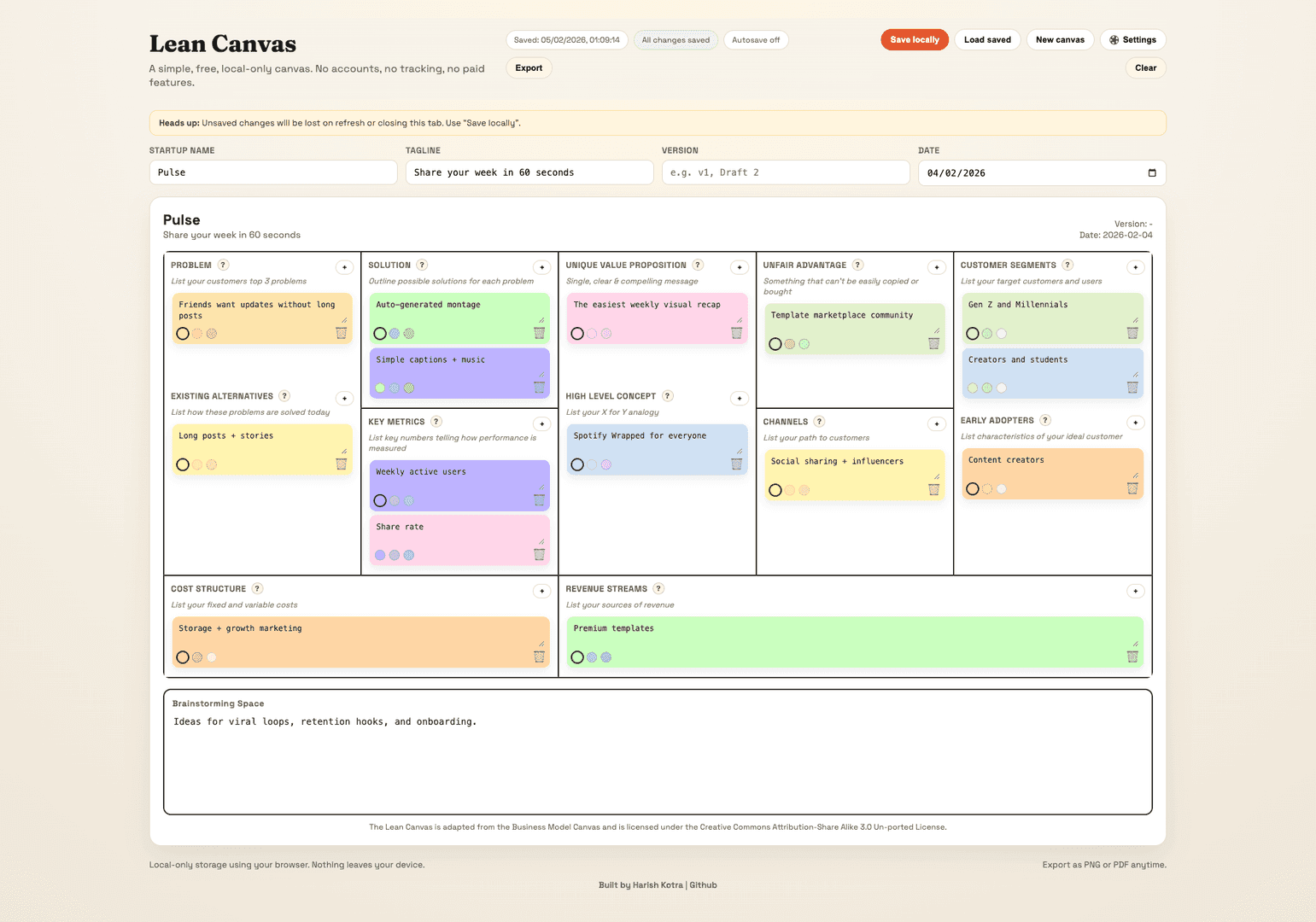Click the Save locally button
This screenshot has width=1316, height=922.
(914, 39)
